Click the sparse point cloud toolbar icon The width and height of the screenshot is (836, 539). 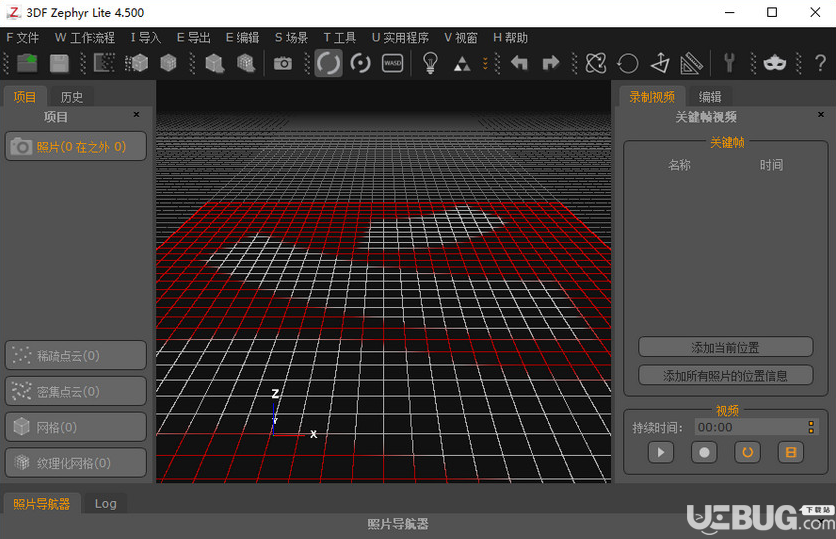(104, 63)
